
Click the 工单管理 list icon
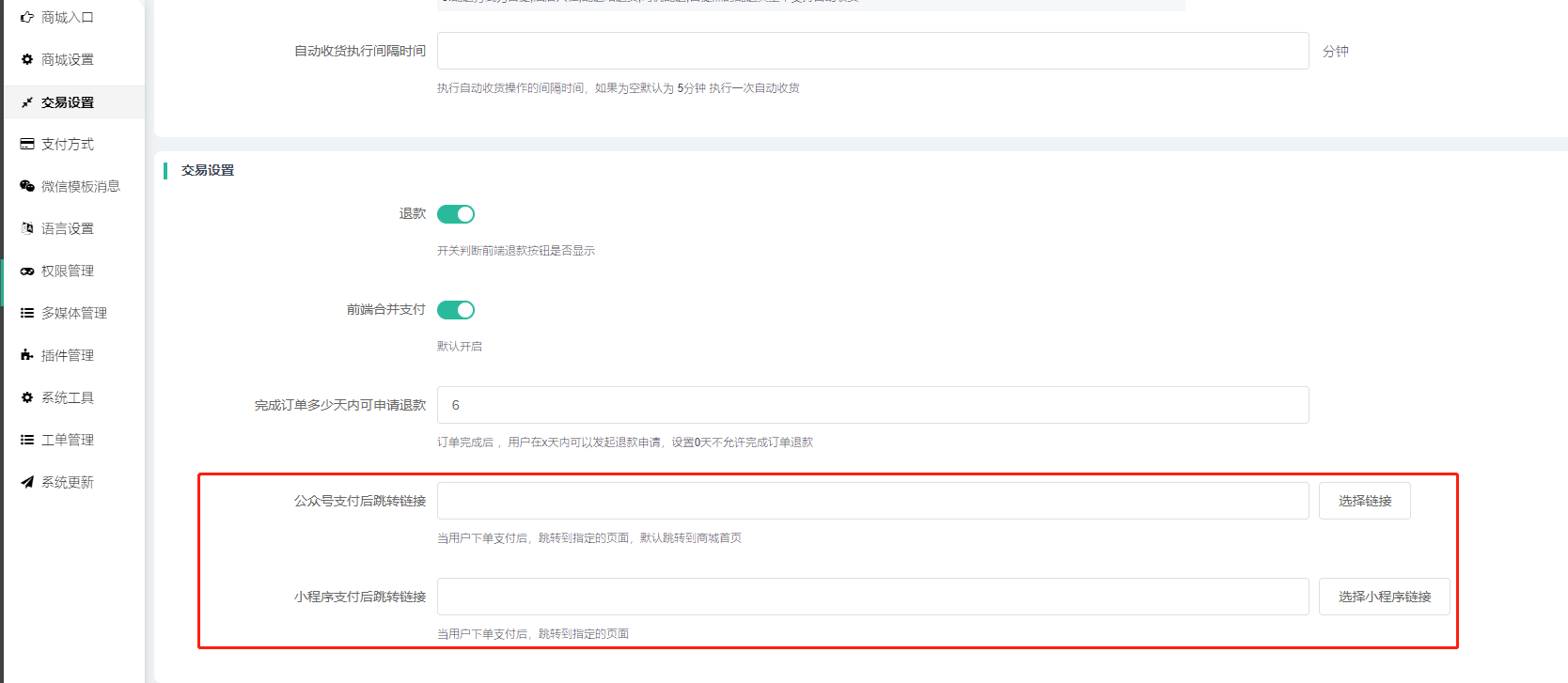coord(27,440)
